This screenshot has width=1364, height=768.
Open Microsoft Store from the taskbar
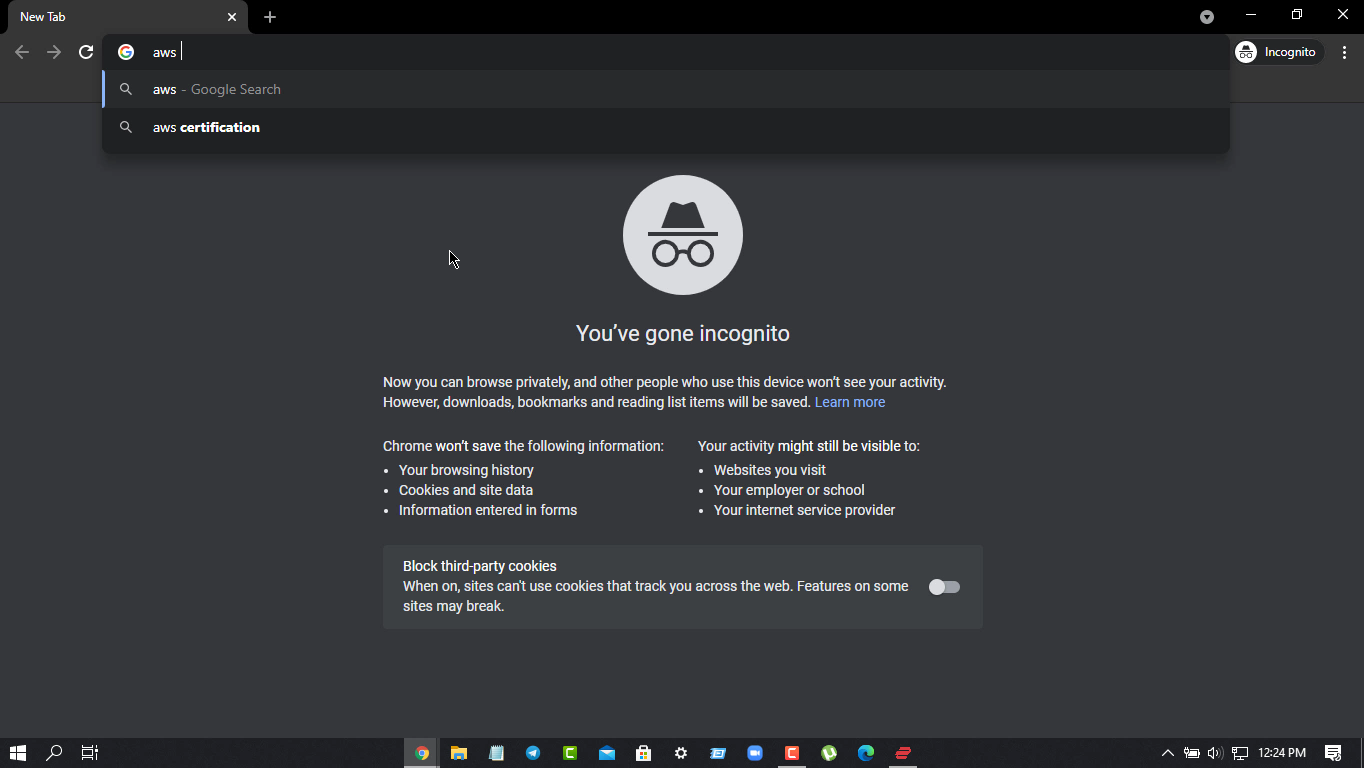pyautogui.click(x=644, y=753)
